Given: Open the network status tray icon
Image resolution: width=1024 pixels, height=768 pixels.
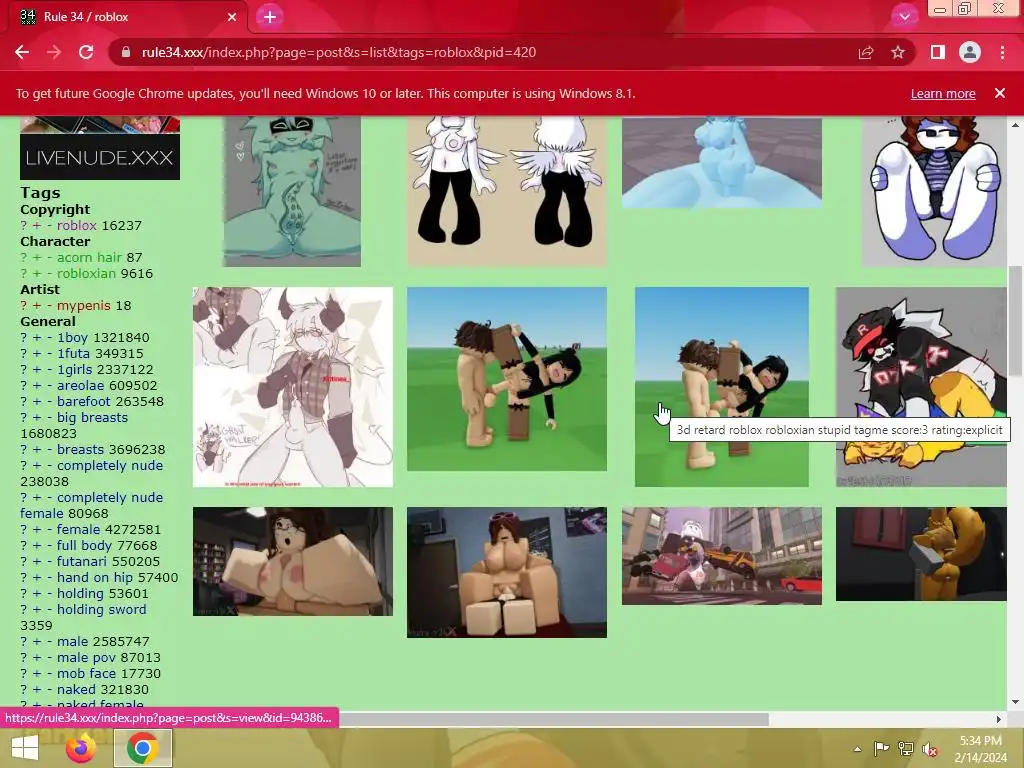Looking at the screenshot, I should [906, 748].
